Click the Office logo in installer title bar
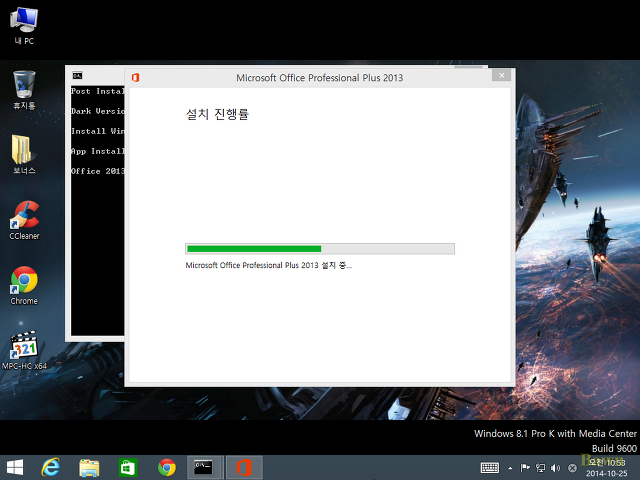The image size is (640, 480). click(136, 78)
